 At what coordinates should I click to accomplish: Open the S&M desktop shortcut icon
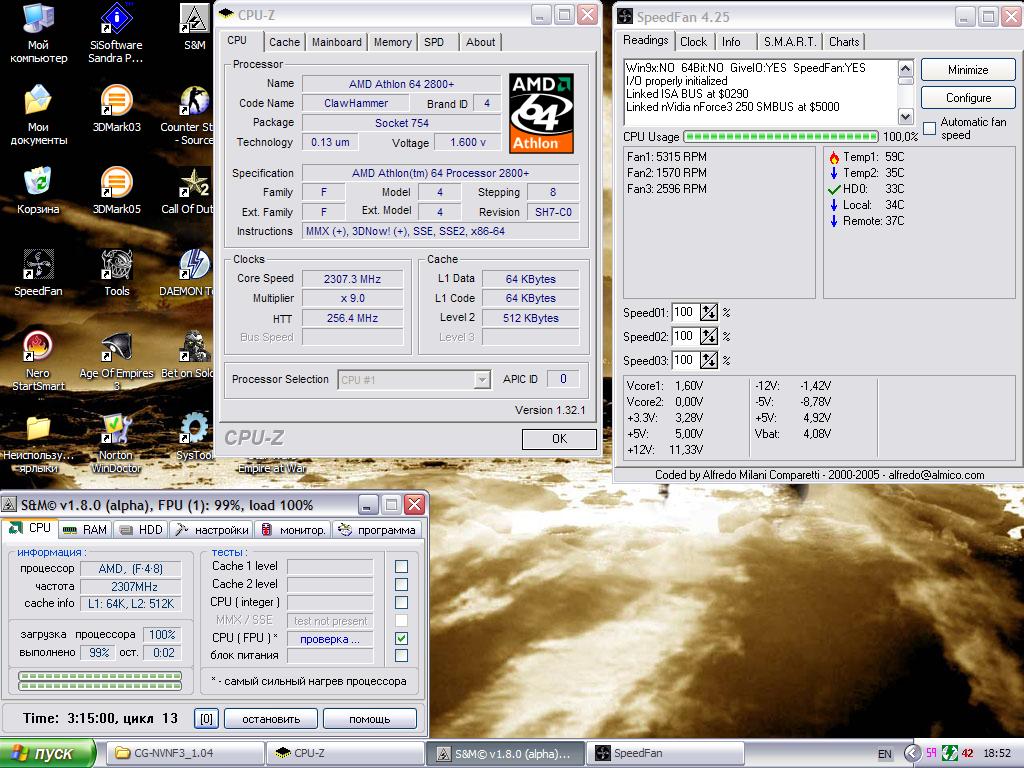click(x=195, y=26)
